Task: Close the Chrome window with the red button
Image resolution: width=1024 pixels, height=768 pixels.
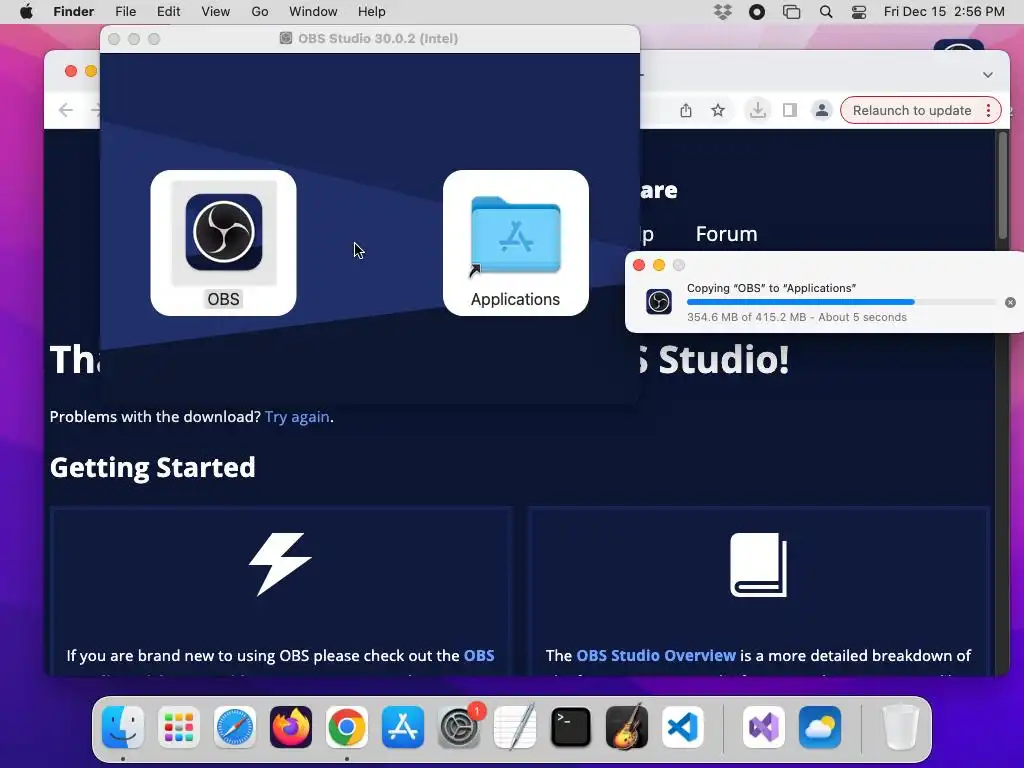Action: [x=71, y=71]
